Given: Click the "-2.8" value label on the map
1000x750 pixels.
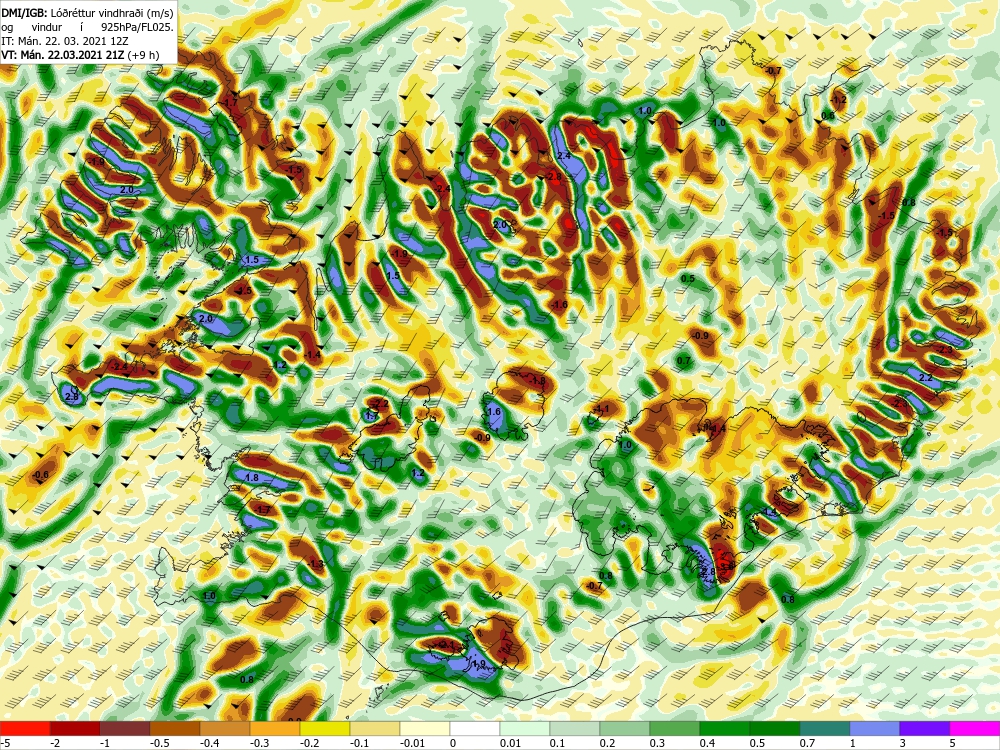Looking at the screenshot, I should point(552,177).
